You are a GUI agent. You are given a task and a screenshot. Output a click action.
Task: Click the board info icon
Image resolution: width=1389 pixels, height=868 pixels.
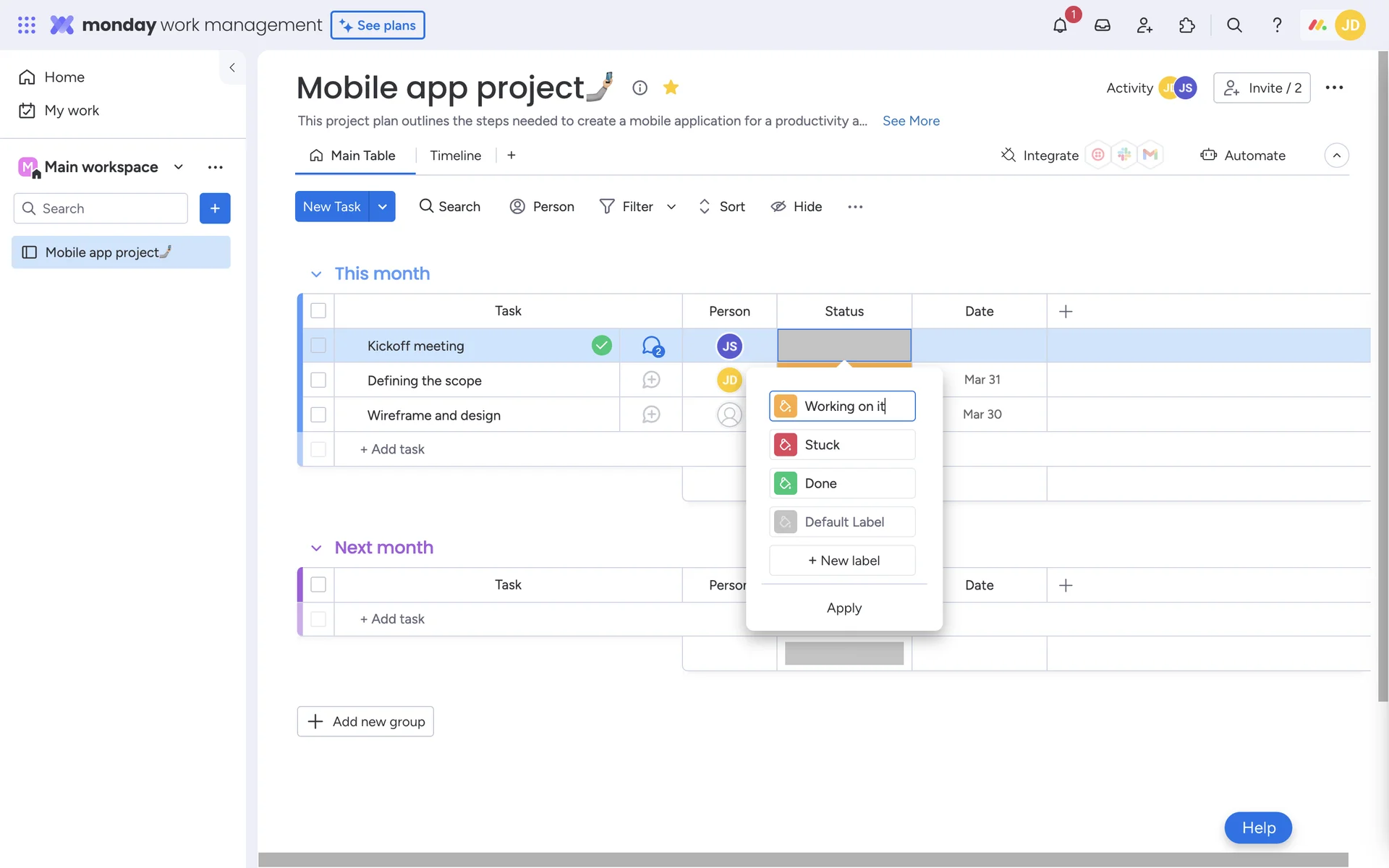pyautogui.click(x=640, y=88)
